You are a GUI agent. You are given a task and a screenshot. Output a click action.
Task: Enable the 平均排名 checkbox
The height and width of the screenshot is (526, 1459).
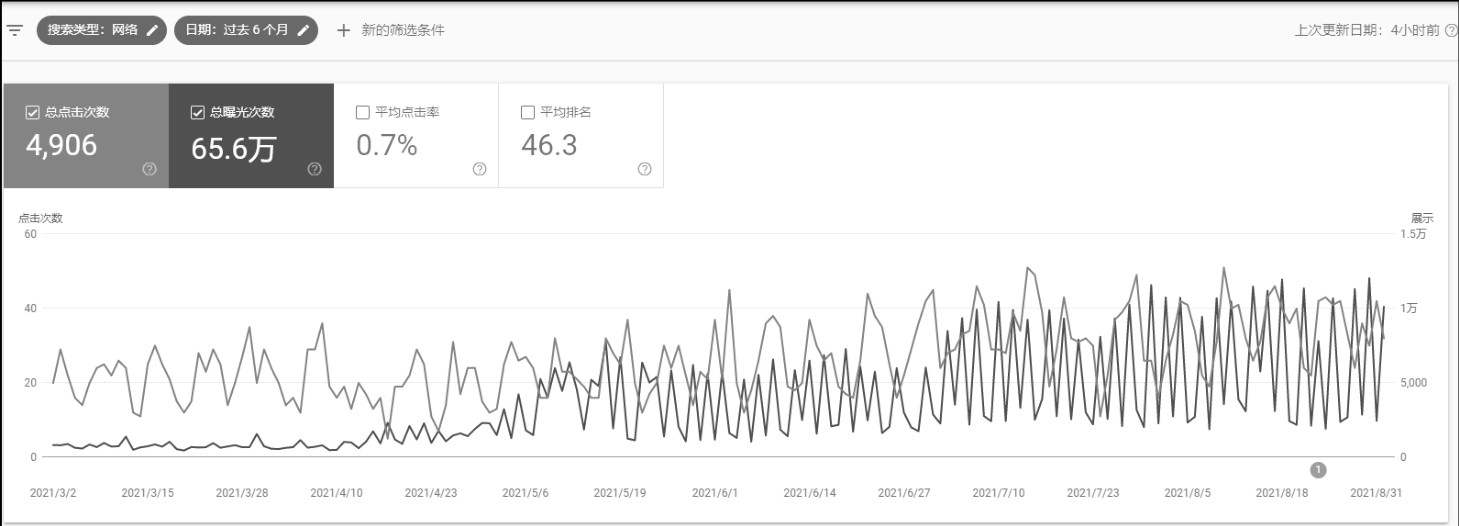point(528,112)
